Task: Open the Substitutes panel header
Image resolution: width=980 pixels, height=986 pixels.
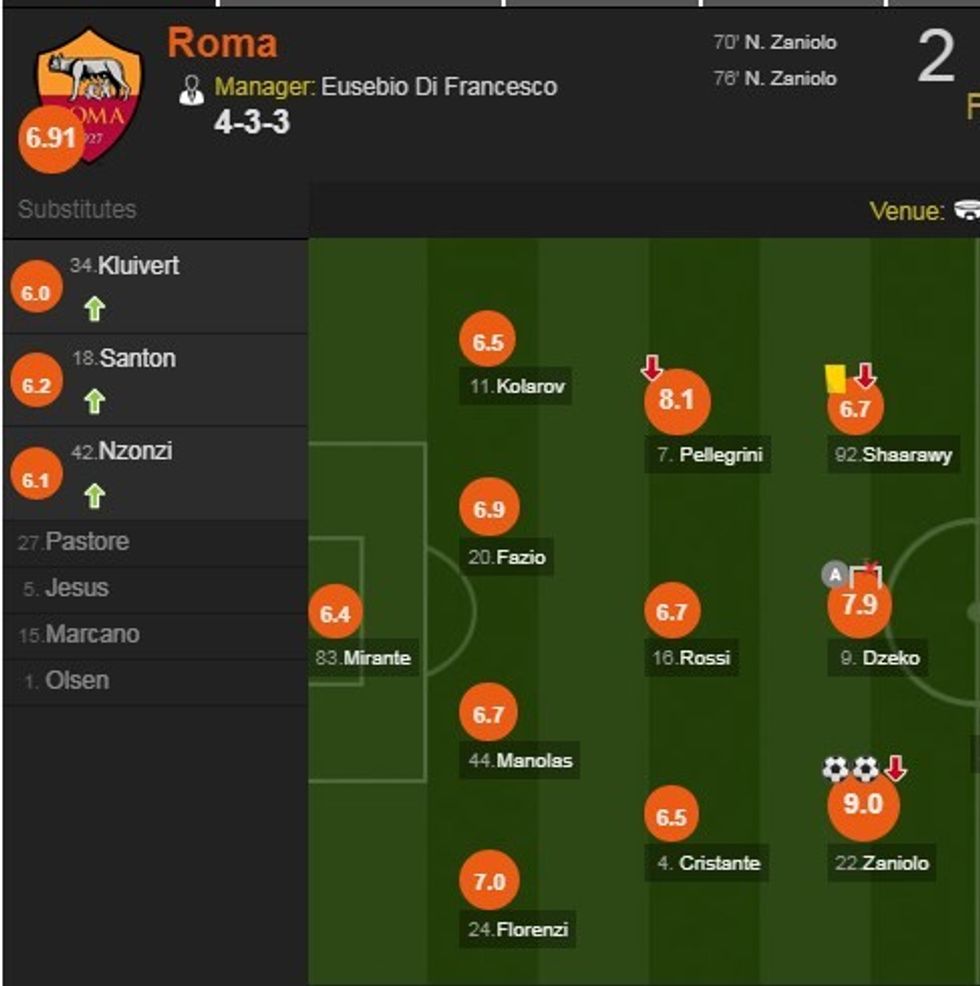Action: point(77,209)
